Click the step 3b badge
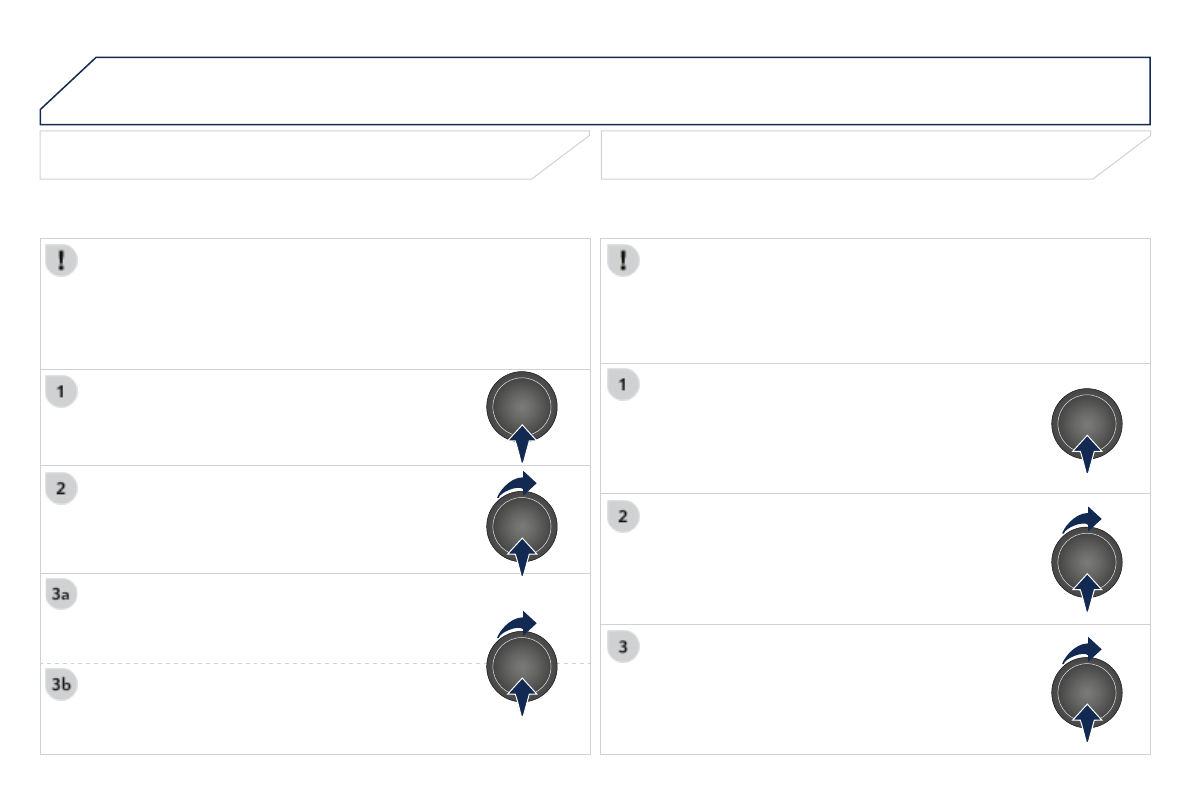The image size is (1191, 794). point(61,685)
